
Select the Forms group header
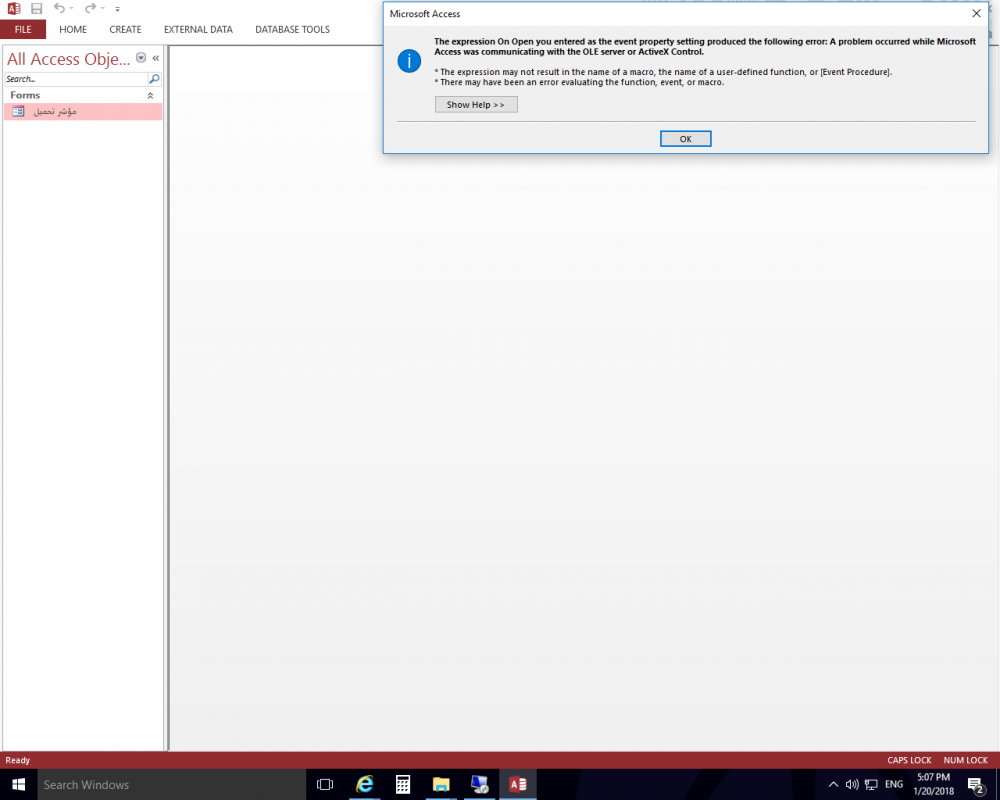[83, 95]
